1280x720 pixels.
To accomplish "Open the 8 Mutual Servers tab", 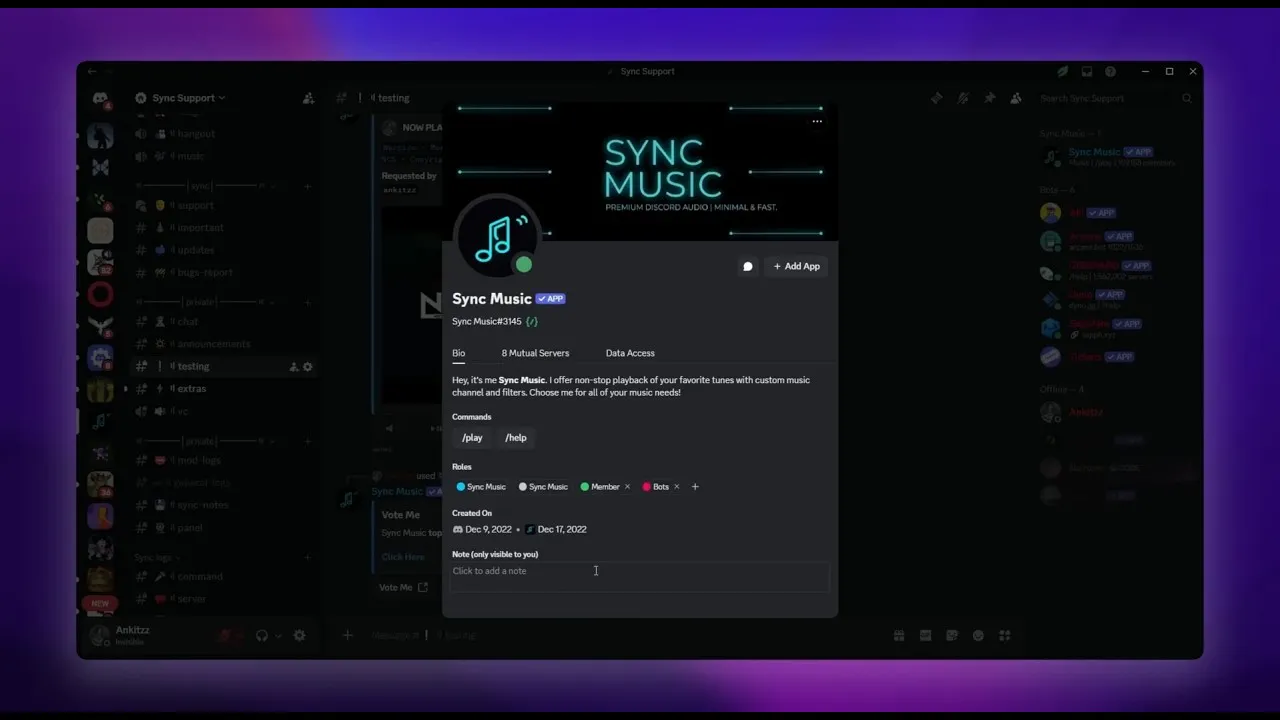I will coord(535,353).
